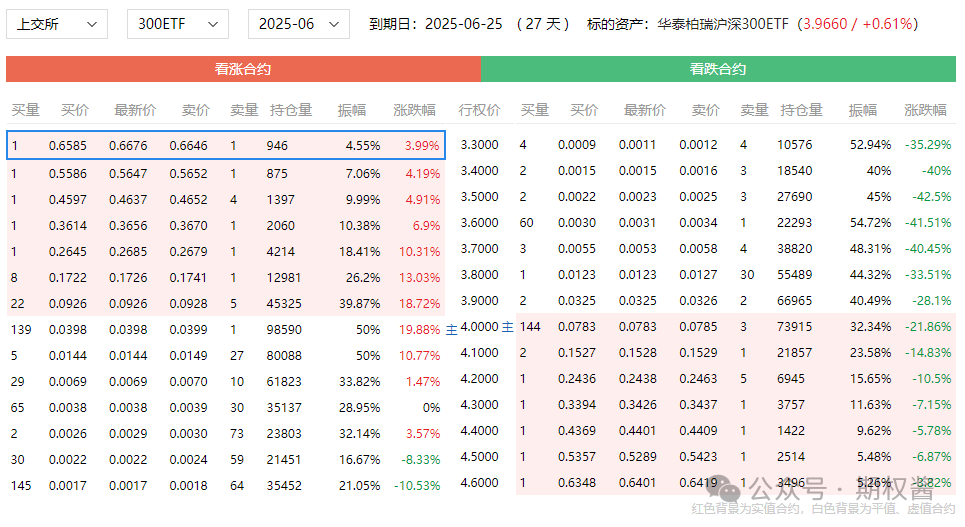Click the 3.99% change in the first call row
This screenshot has width=965, height=527.
[422, 146]
